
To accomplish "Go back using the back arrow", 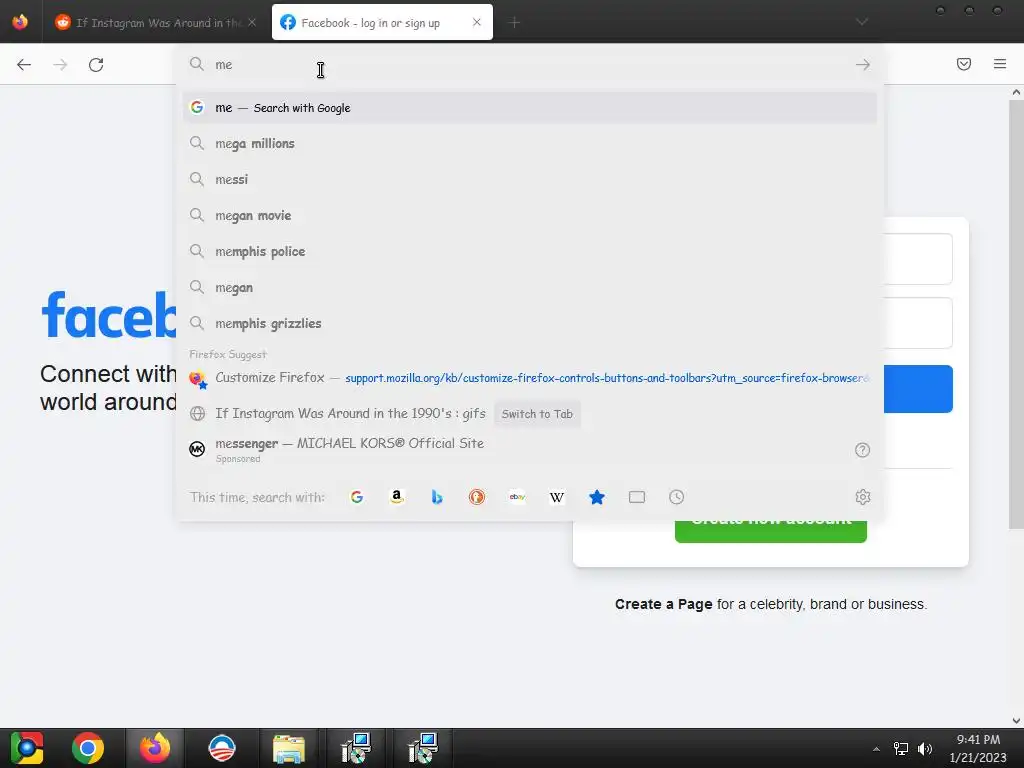I will (24, 65).
